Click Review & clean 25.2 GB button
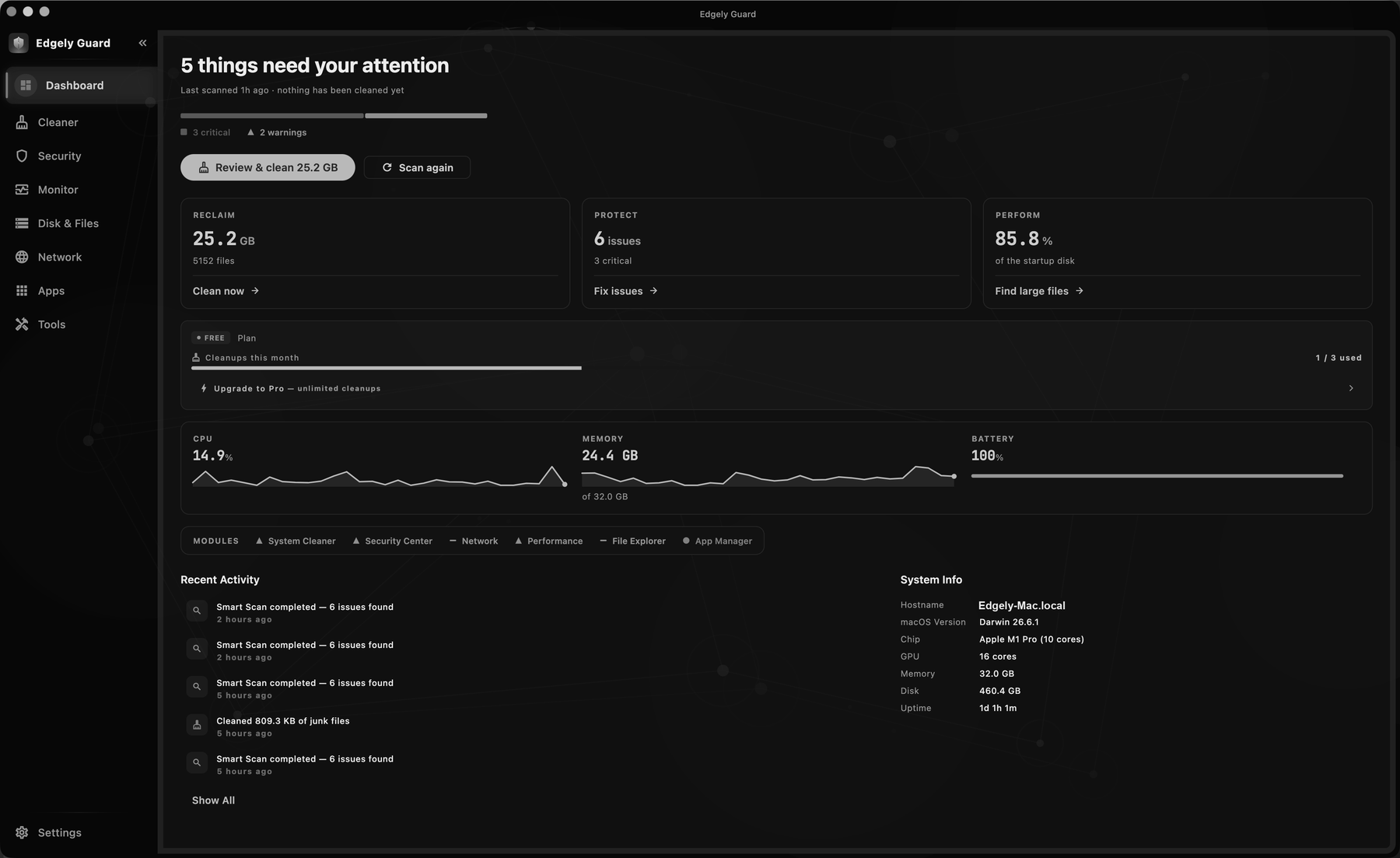Viewport: 1400px width, 858px height. click(x=268, y=167)
